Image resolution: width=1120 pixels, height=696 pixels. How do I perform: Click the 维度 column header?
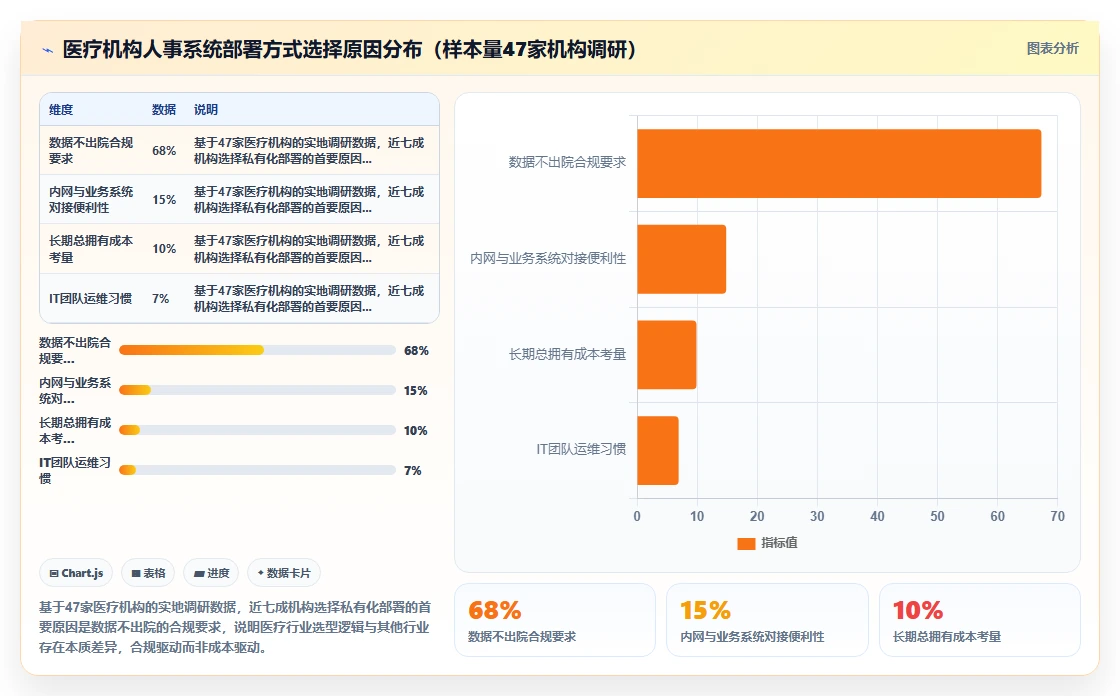click(61, 109)
